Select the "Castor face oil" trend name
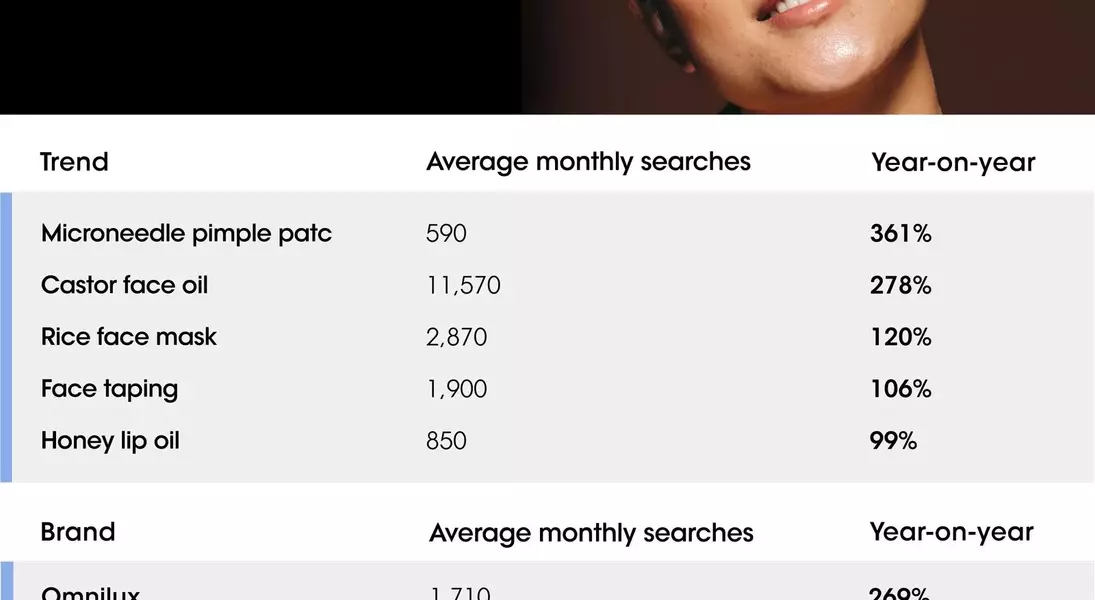Screen dimensions: 1095x600 pyautogui.click(x=125, y=285)
